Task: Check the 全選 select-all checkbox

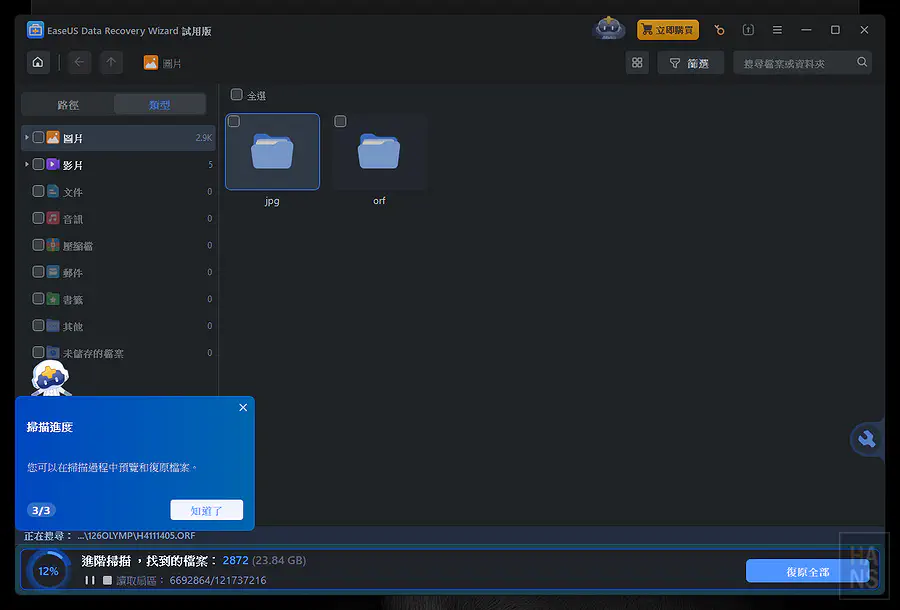Action: (x=237, y=95)
